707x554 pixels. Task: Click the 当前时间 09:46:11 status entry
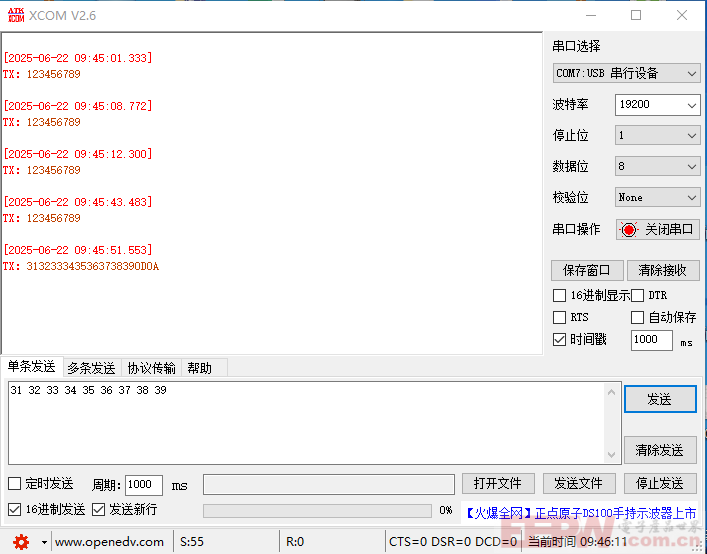tap(578, 542)
